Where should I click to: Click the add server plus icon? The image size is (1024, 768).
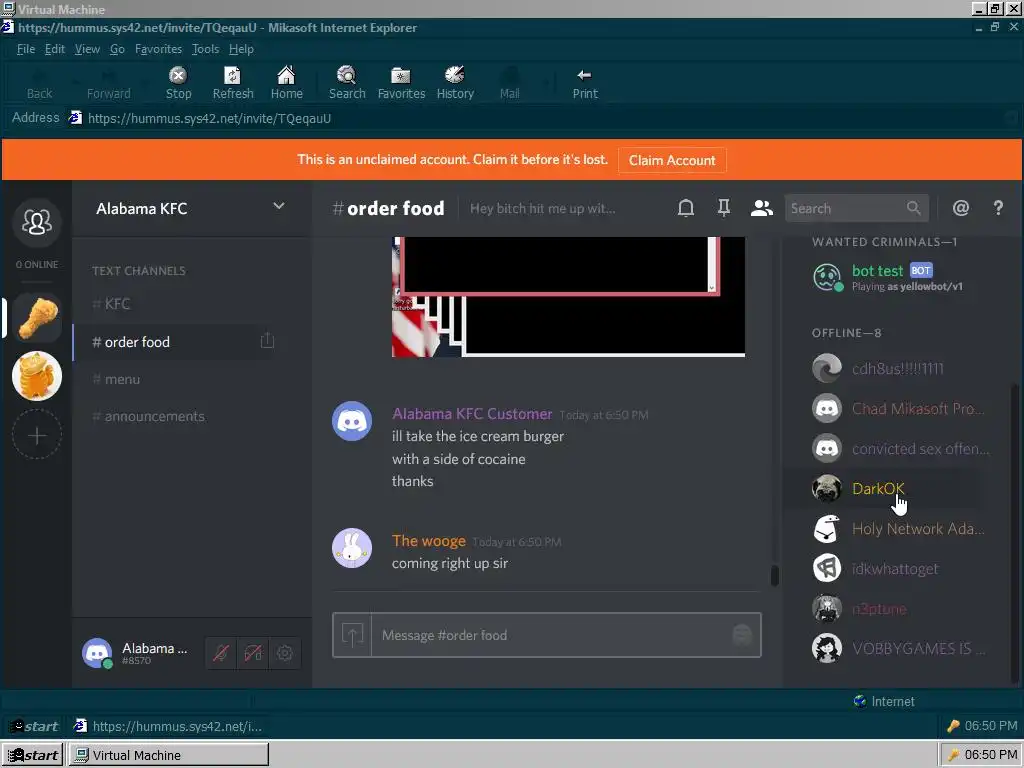point(37,435)
